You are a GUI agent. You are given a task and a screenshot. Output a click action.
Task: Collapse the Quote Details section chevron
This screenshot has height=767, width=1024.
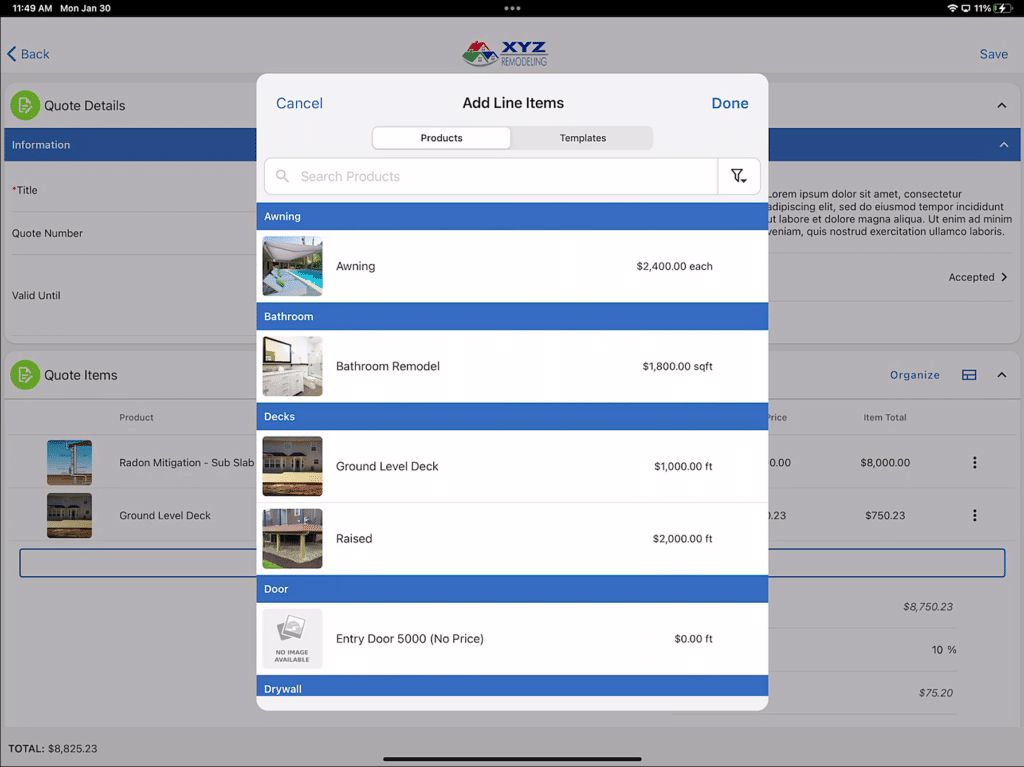pyautogui.click(x=1001, y=104)
